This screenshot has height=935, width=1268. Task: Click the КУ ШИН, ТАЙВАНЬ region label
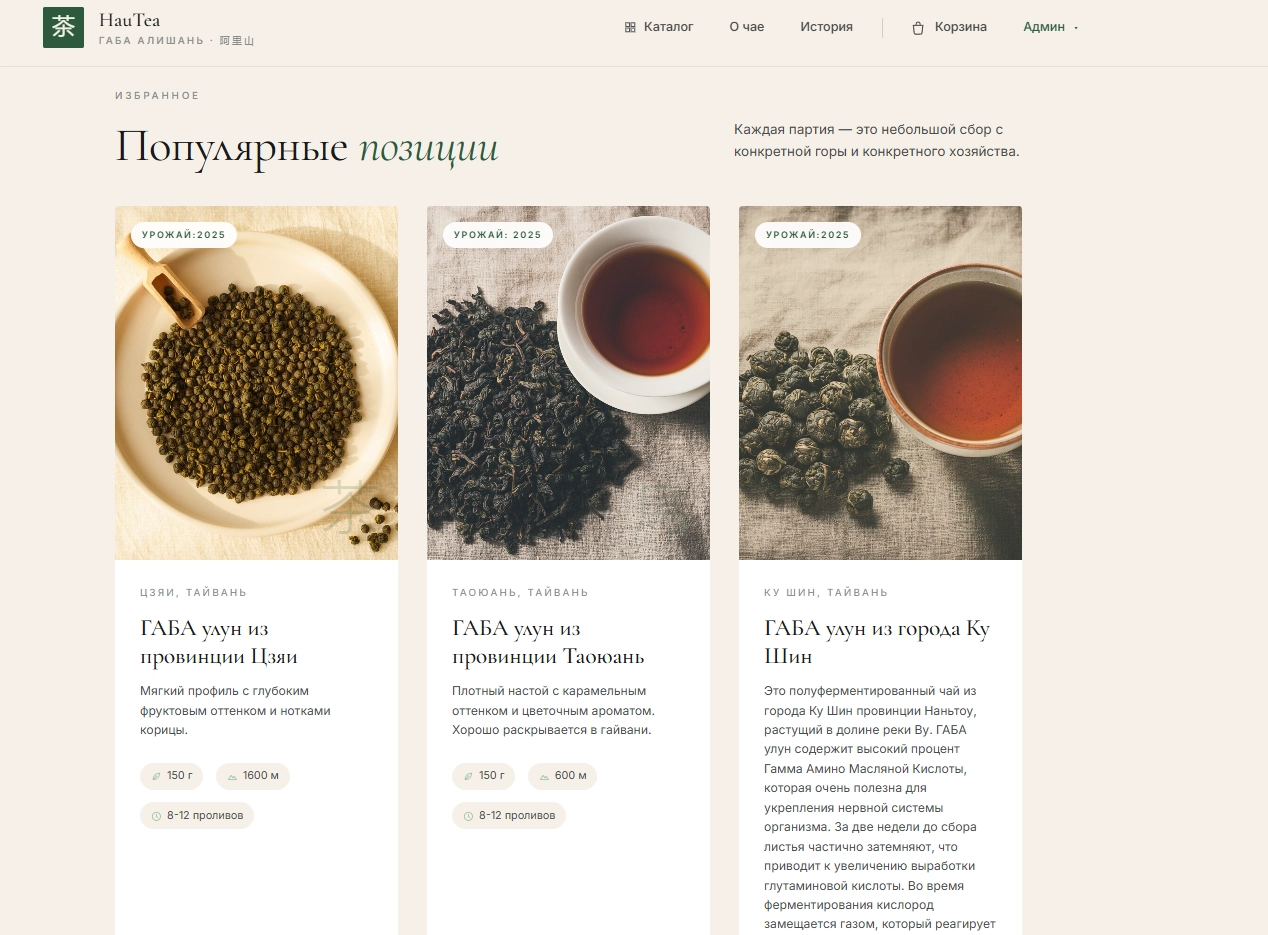(x=826, y=593)
